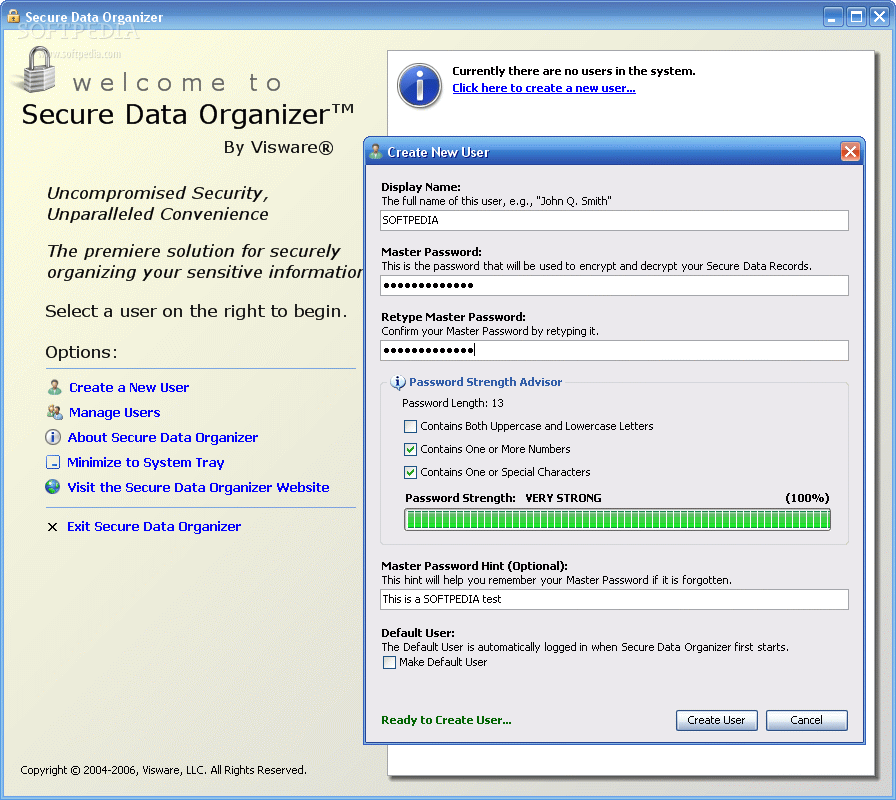896x800 pixels.
Task: Click the Create a New User person icon
Action: point(54,387)
